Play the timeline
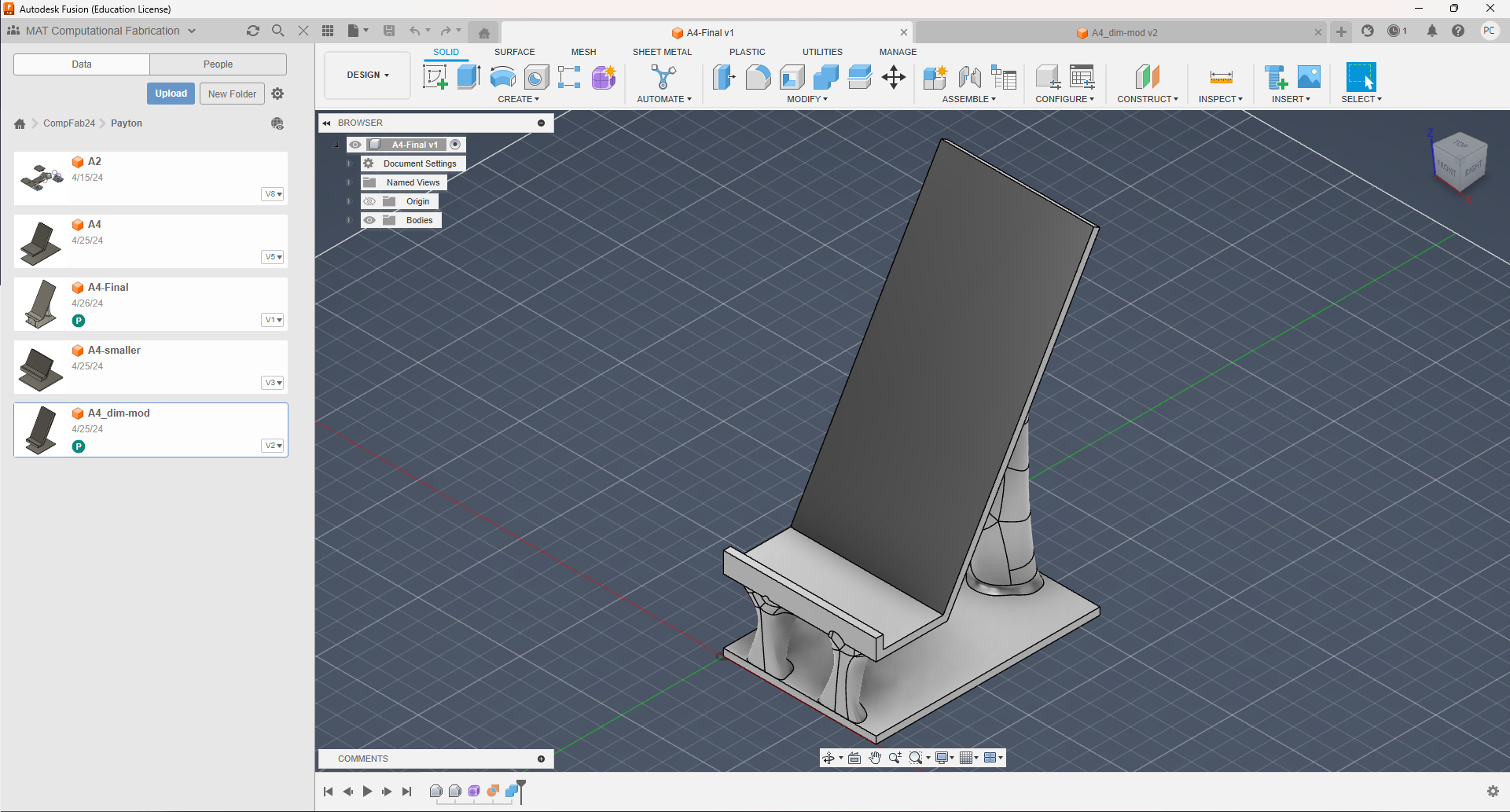Viewport: 1510px width, 812px height. (367, 792)
